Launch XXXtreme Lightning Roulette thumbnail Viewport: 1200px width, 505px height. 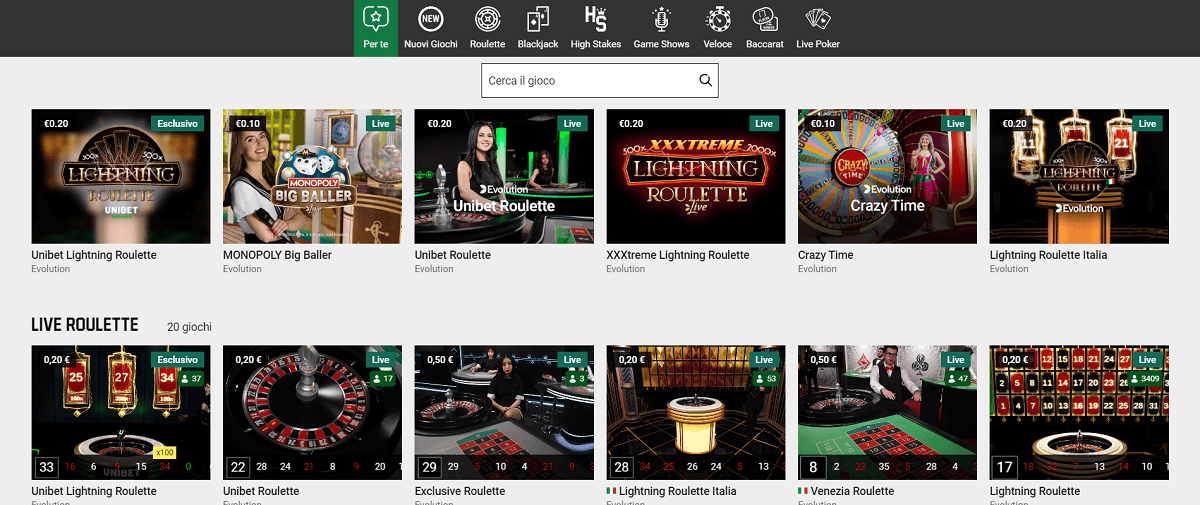[696, 176]
